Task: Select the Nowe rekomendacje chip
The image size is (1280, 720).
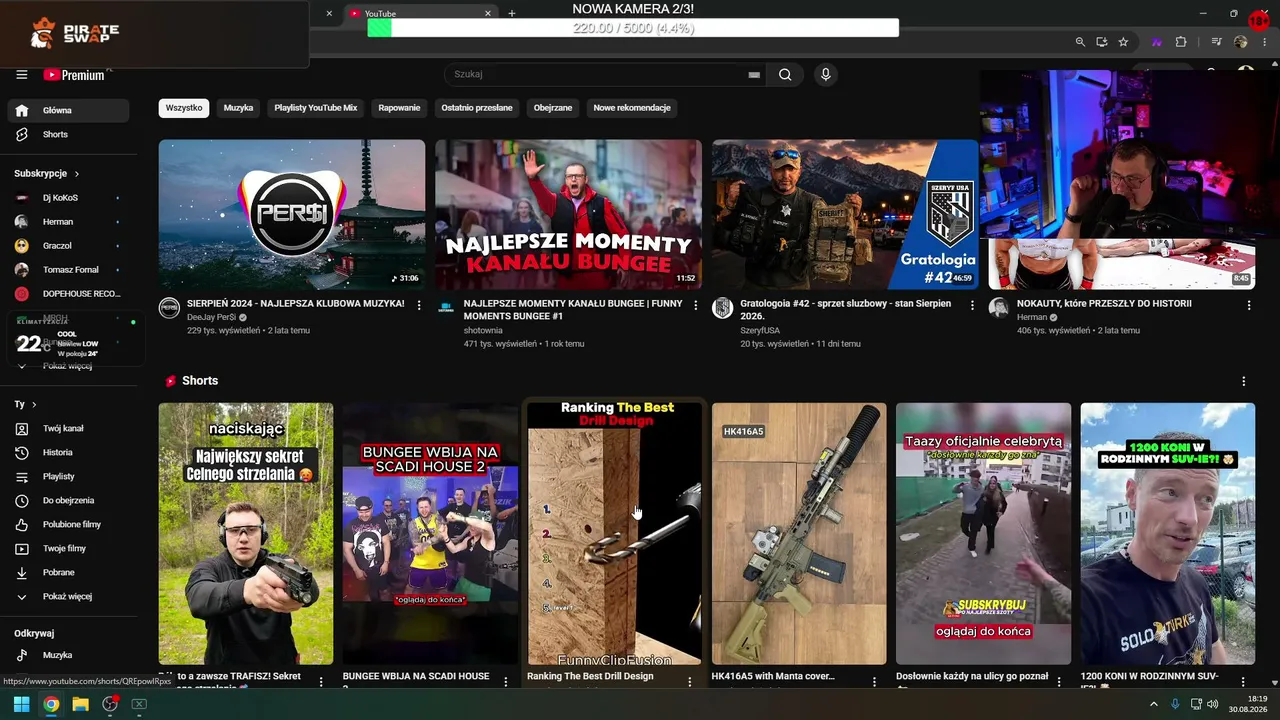Action: point(632,108)
